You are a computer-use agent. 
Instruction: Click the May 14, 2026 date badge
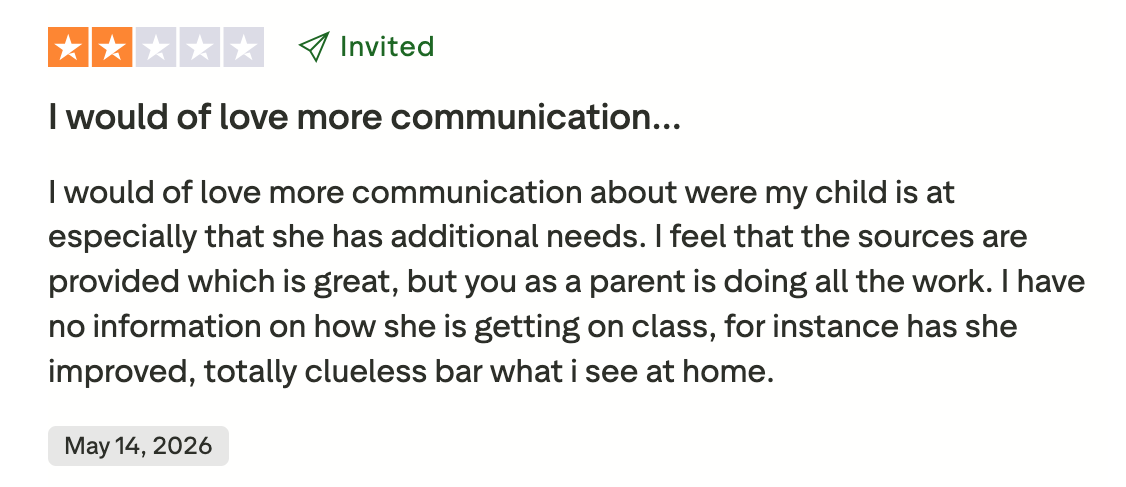139,446
